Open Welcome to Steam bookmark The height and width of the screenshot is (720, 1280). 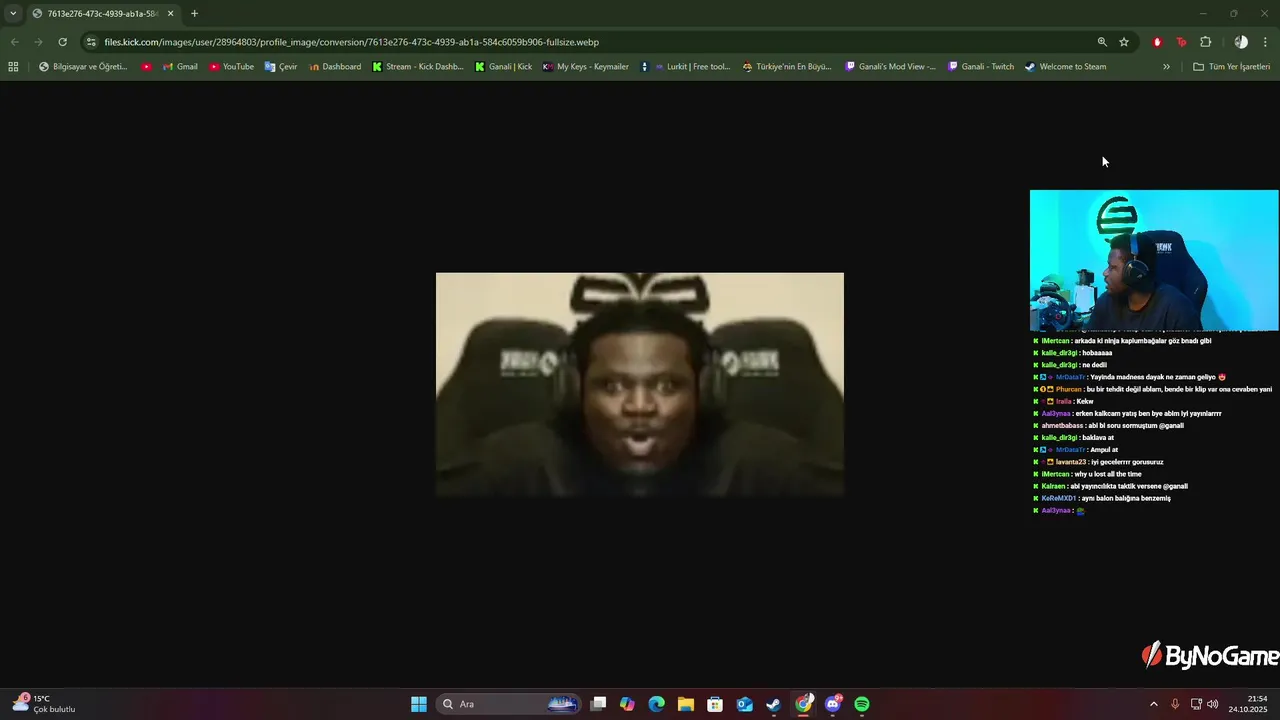[1065, 67]
